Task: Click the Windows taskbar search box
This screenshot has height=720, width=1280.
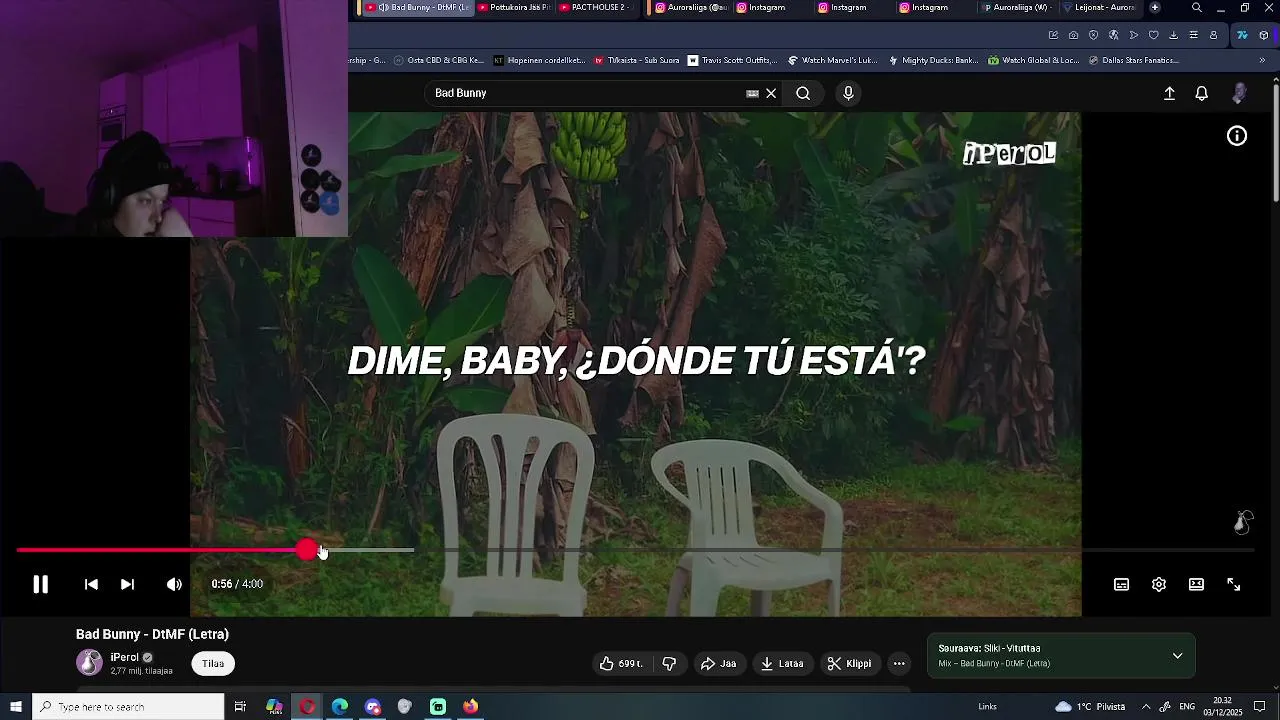Action: [x=128, y=707]
